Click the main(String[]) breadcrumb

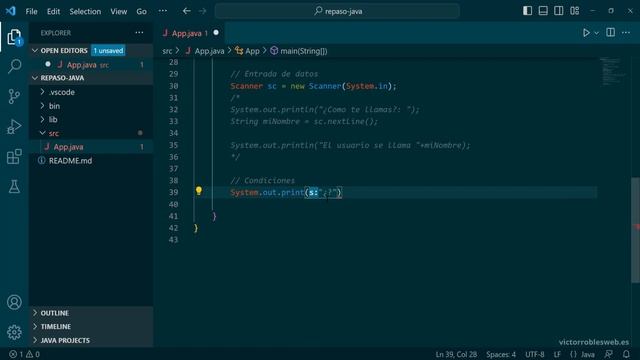click(x=299, y=51)
